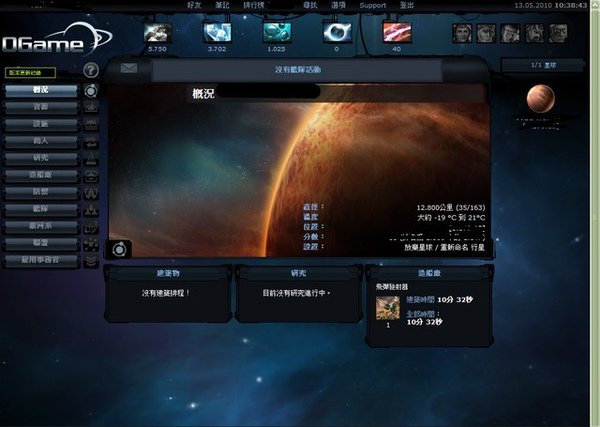Select the first officer portrait
Viewport: 600px width, 427px height.
pyautogui.click(x=462, y=33)
